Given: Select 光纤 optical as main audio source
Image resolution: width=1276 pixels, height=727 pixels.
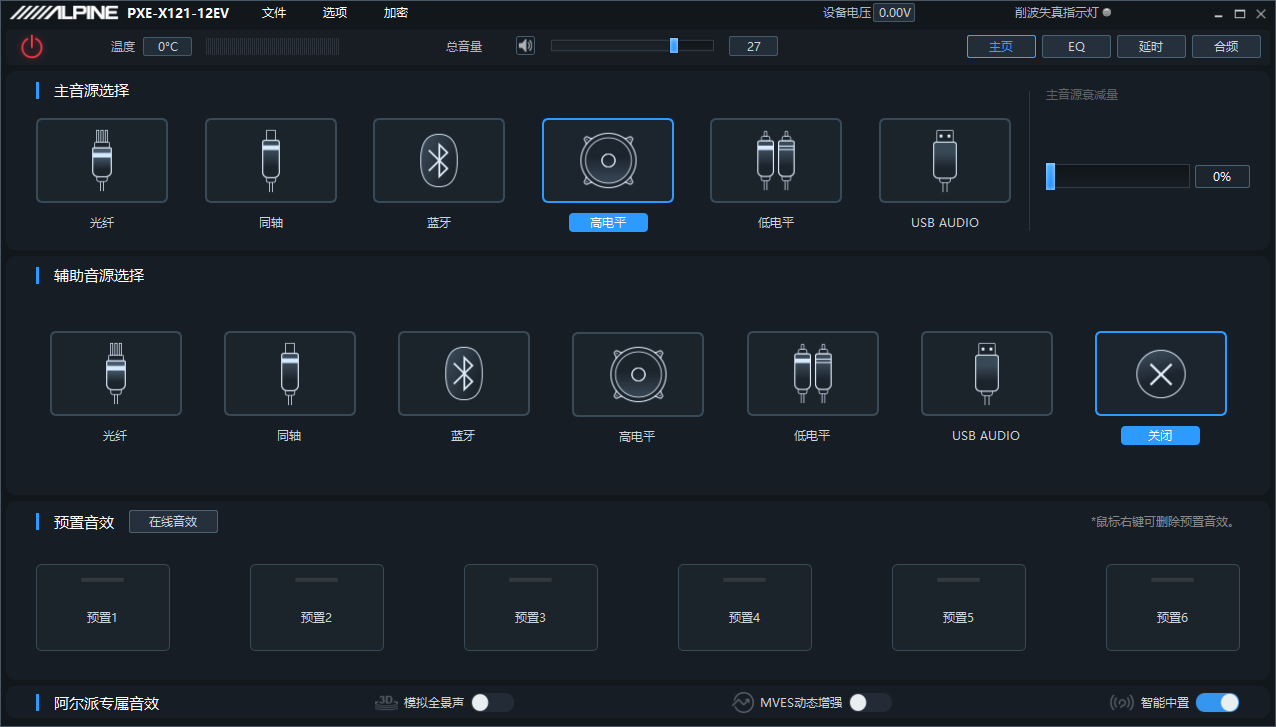Looking at the screenshot, I should pyautogui.click(x=102, y=161).
